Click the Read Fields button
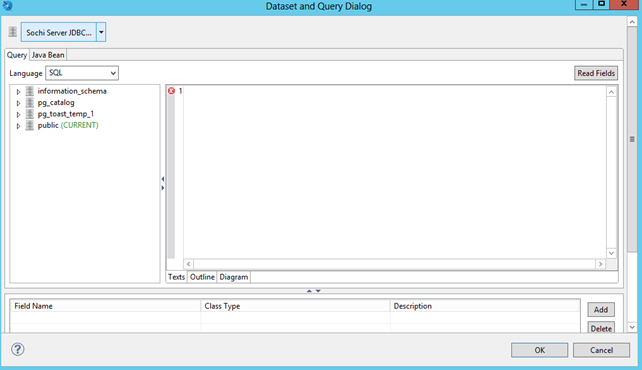The height and width of the screenshot is (370, 642). pos(596,73)
